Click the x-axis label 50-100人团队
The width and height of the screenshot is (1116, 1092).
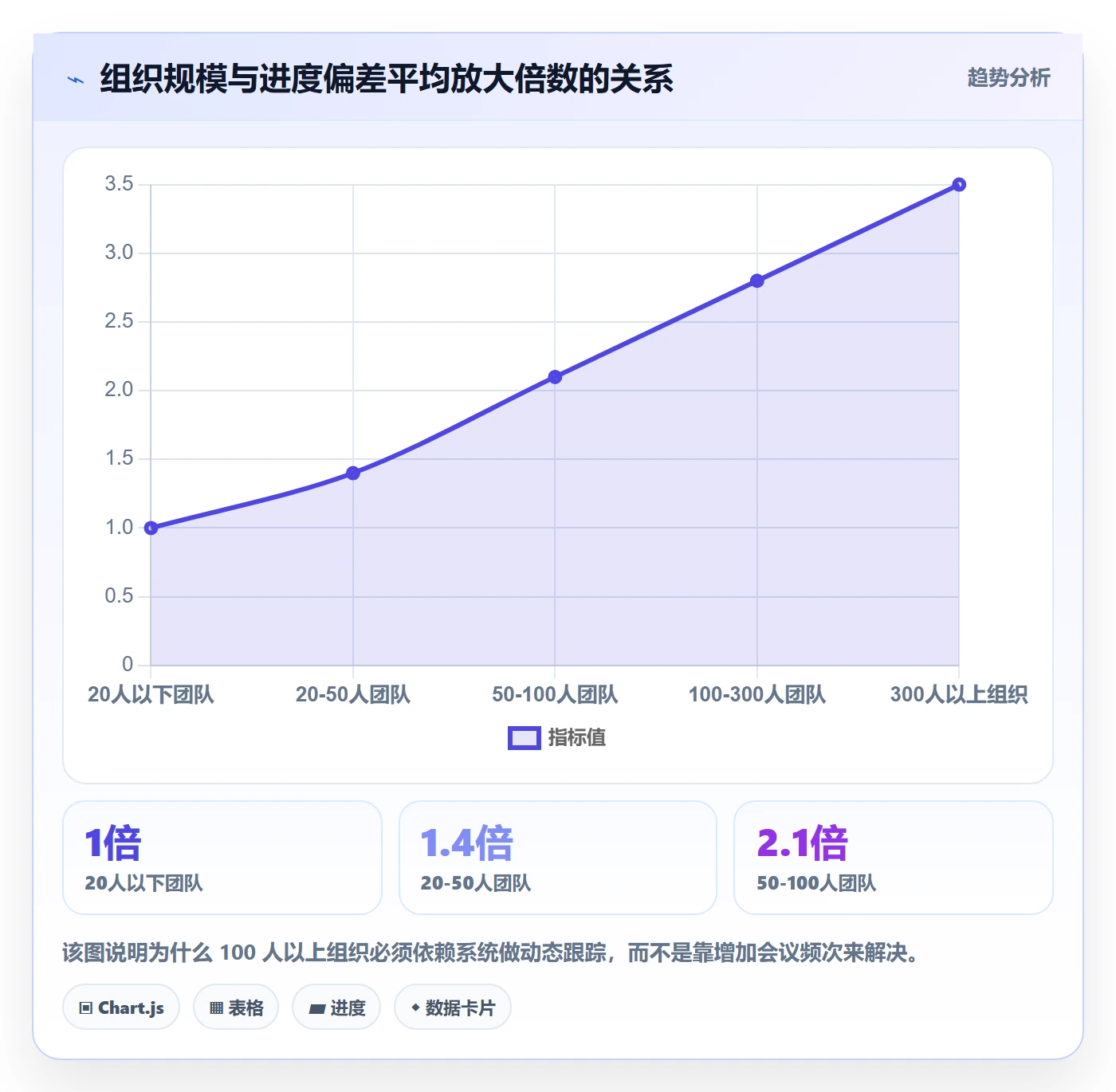pyautogui.click(x=555, y=695)
